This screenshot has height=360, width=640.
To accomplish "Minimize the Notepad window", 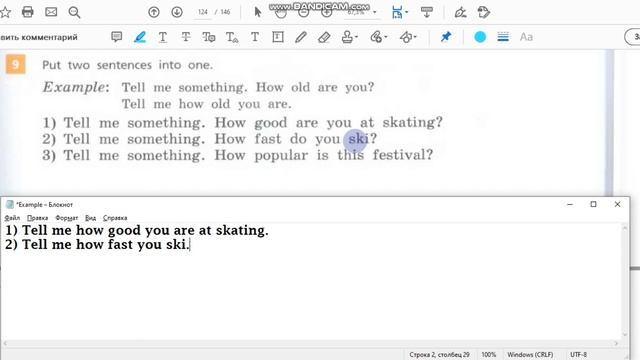I will point(570,204).
